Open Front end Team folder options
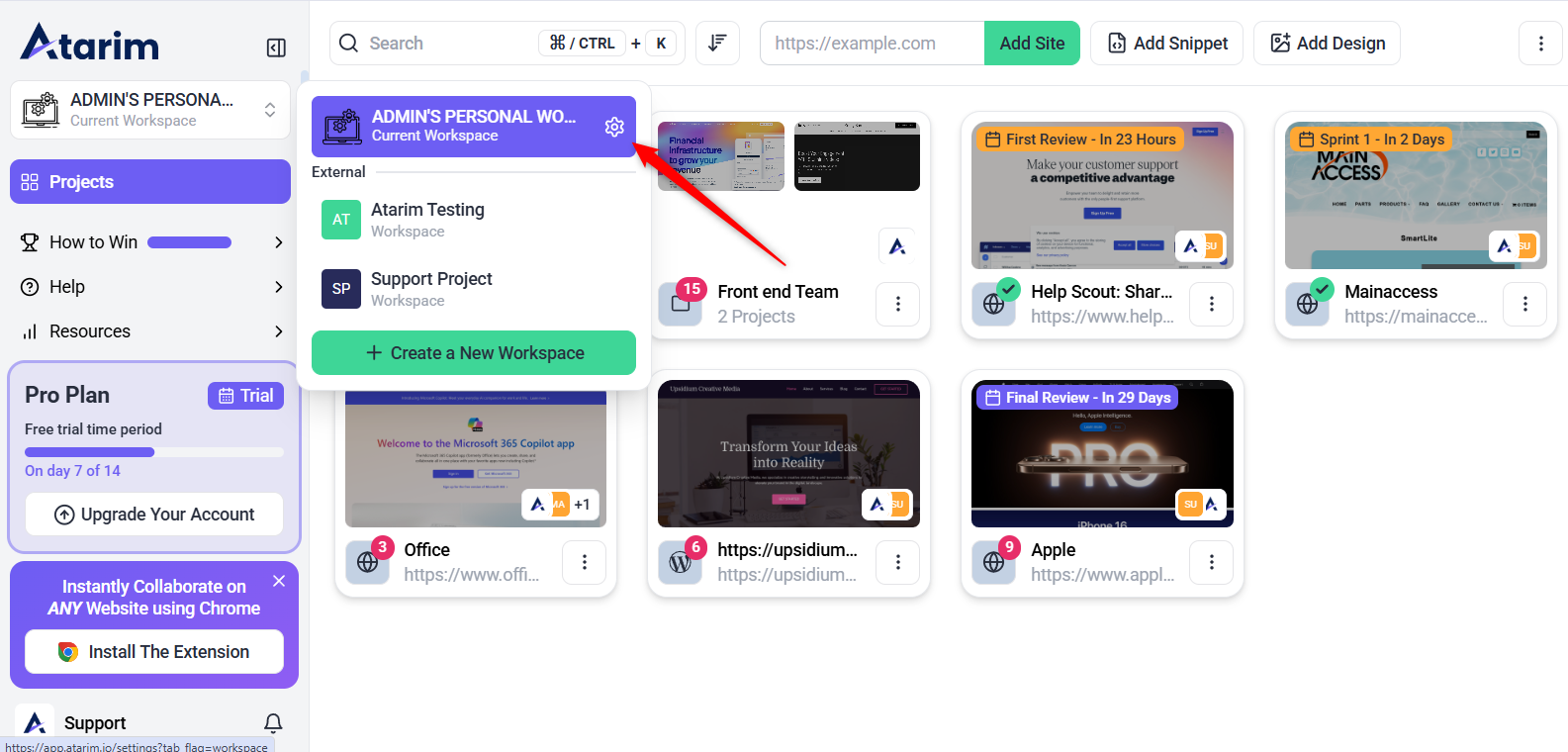The height and width of the screenshot is (752, 1568). pos(897,304)
